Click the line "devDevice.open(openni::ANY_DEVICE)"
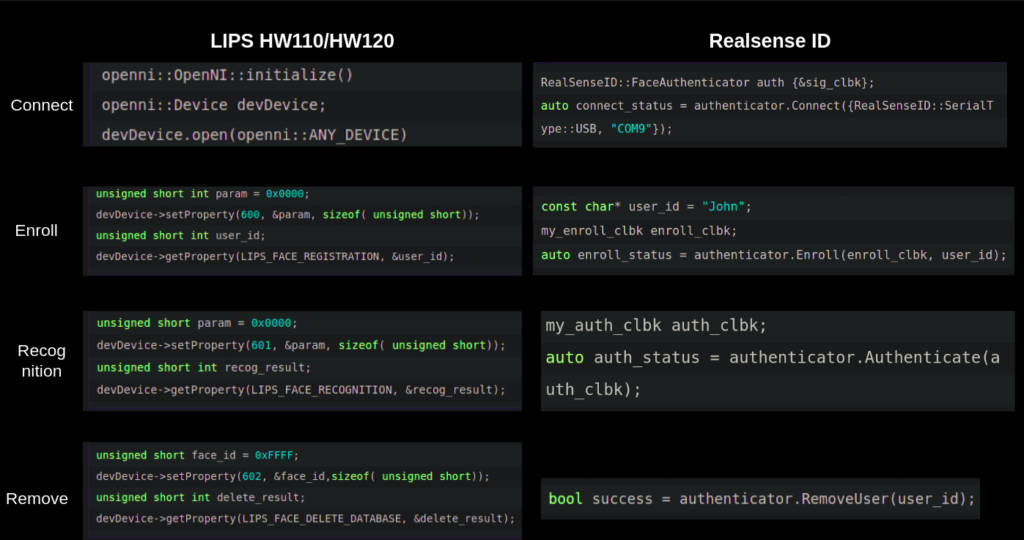1024x540 pixels. point(254,135)
